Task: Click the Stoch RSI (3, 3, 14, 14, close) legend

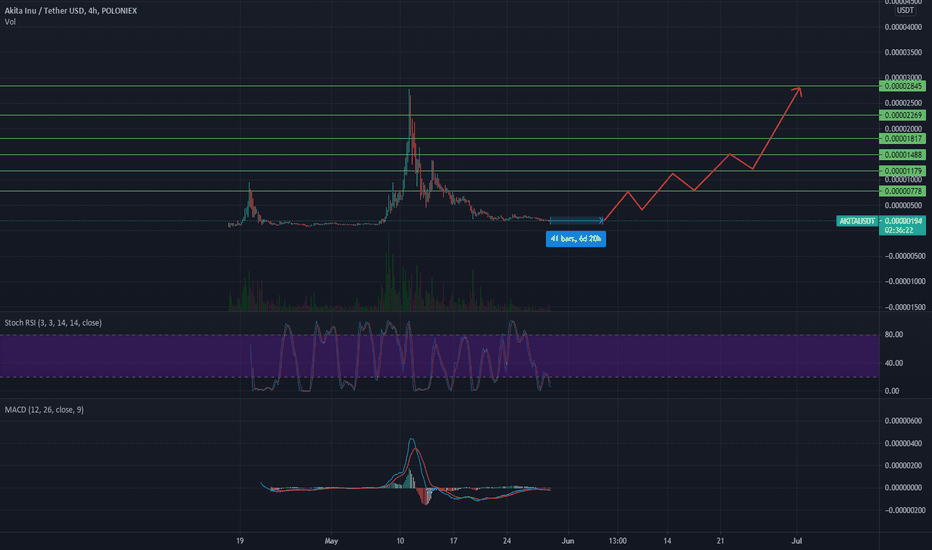Action: [x=53, y=323]
